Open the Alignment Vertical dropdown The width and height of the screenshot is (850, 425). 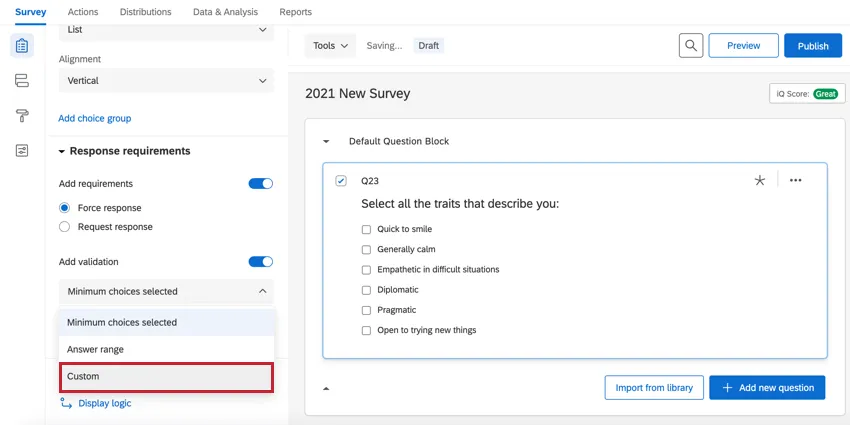click(165, 80)
